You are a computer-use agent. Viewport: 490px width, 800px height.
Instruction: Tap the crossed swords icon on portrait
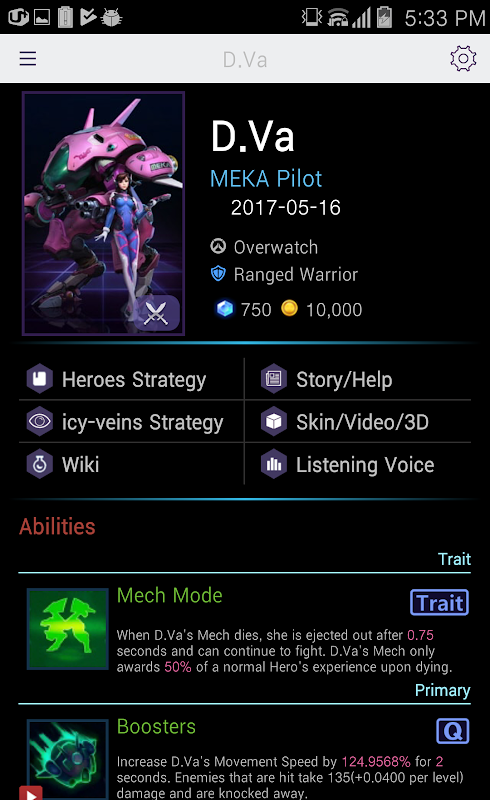coord(156,313)
